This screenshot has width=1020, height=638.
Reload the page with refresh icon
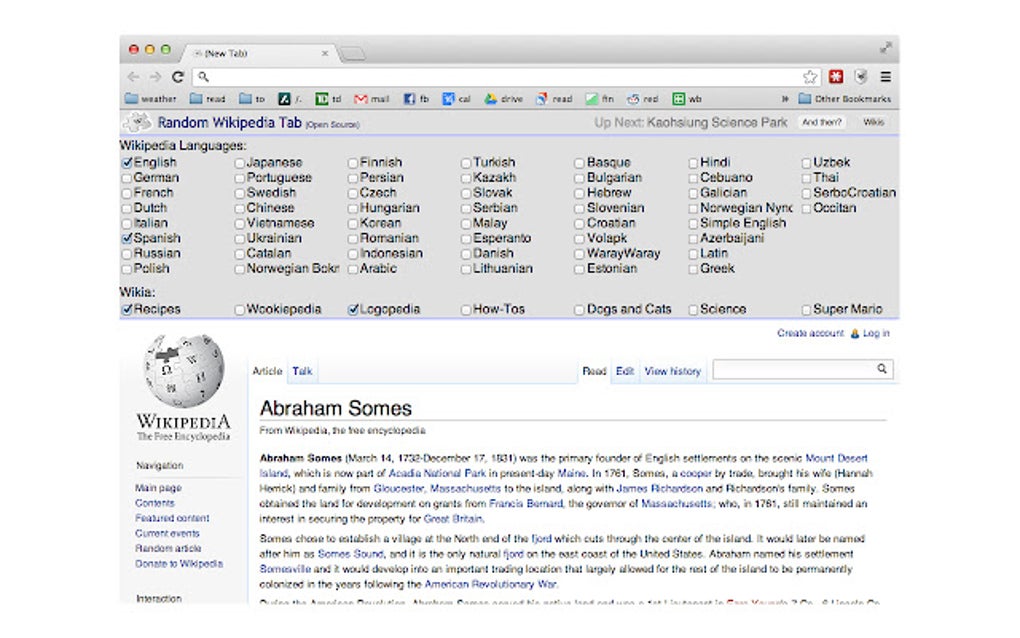point(178,77)
